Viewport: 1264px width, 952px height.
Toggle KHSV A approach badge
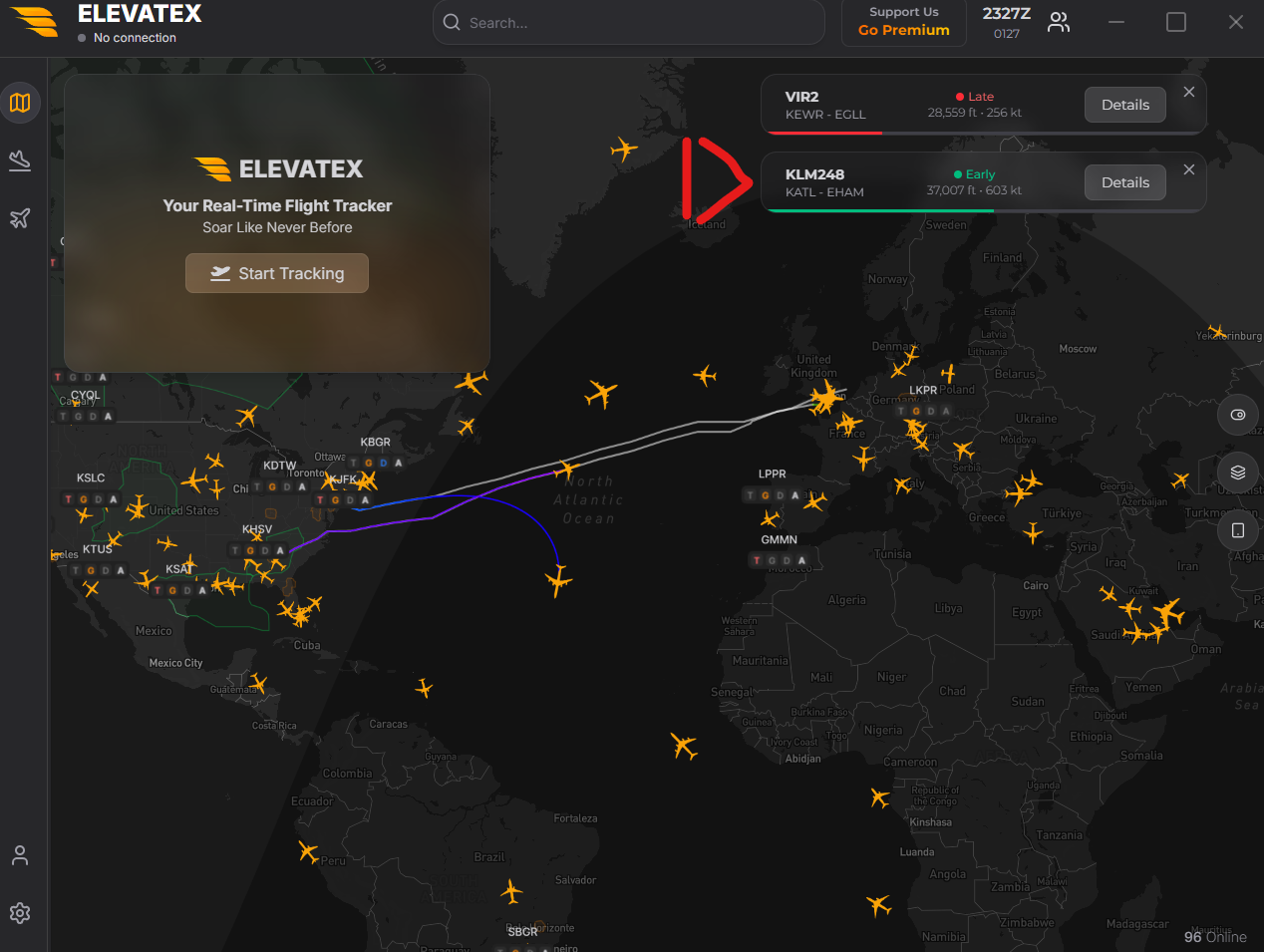[280, 550]
